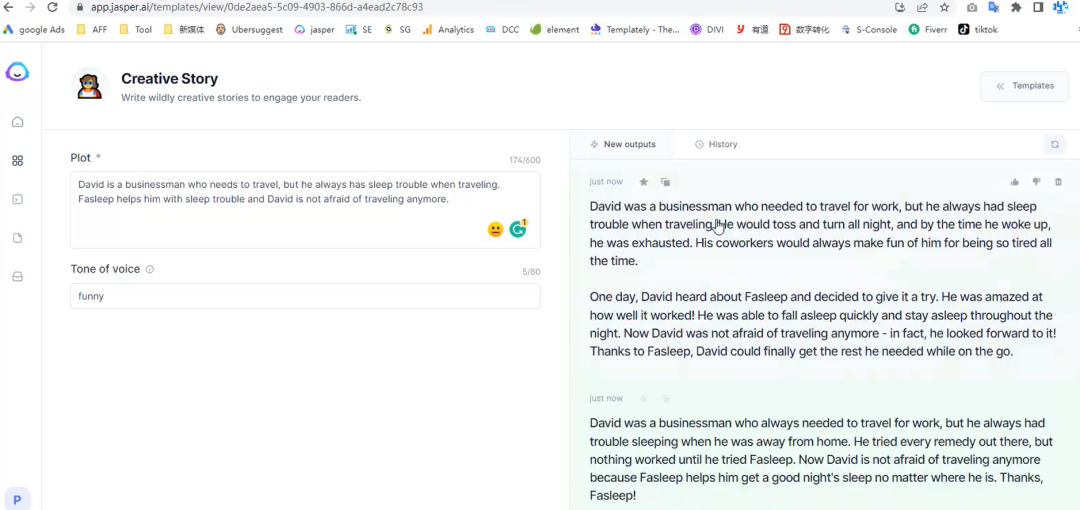Open the DIVI bookmark

point(707,30)
